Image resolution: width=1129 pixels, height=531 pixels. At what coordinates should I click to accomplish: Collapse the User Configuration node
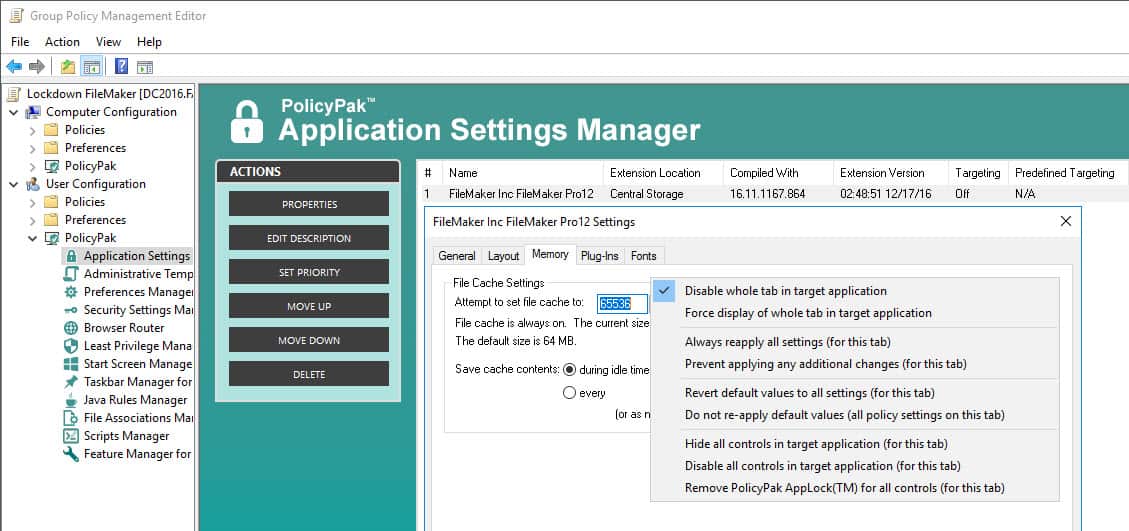click(x=13, y=184)
